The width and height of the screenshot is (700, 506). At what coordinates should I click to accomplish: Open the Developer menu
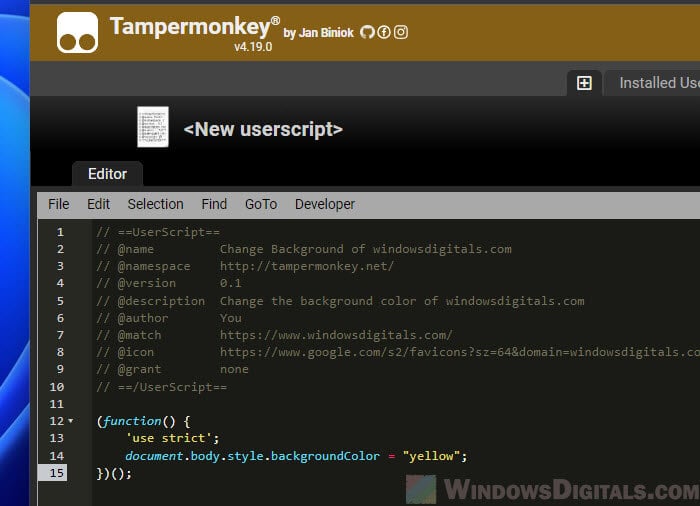325,204
